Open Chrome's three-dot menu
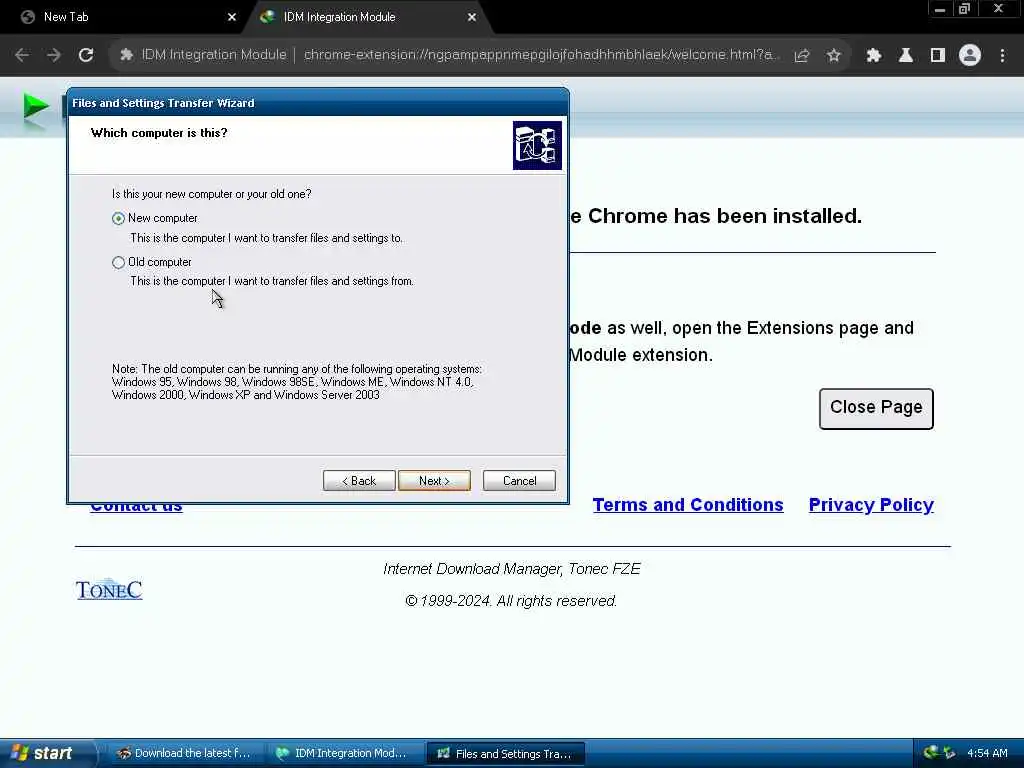1024x768 pixels. coord(1002,56)
